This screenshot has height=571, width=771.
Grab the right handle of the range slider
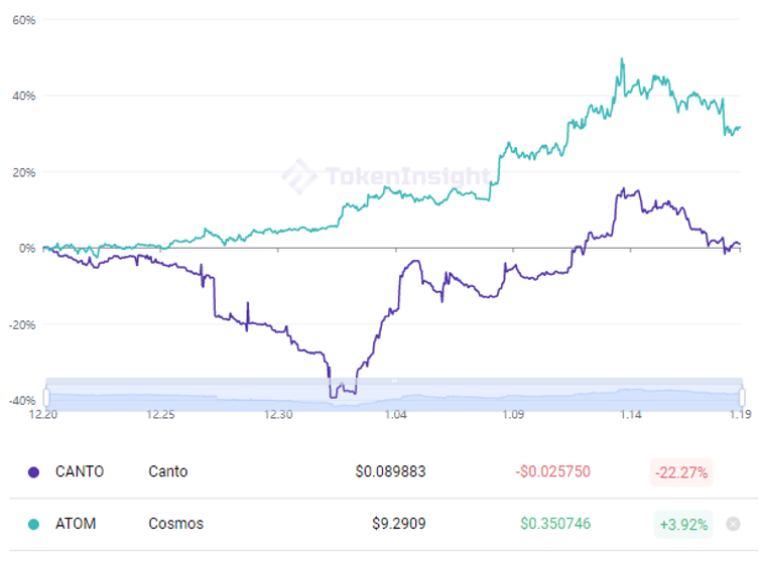(x=742, y=397)
